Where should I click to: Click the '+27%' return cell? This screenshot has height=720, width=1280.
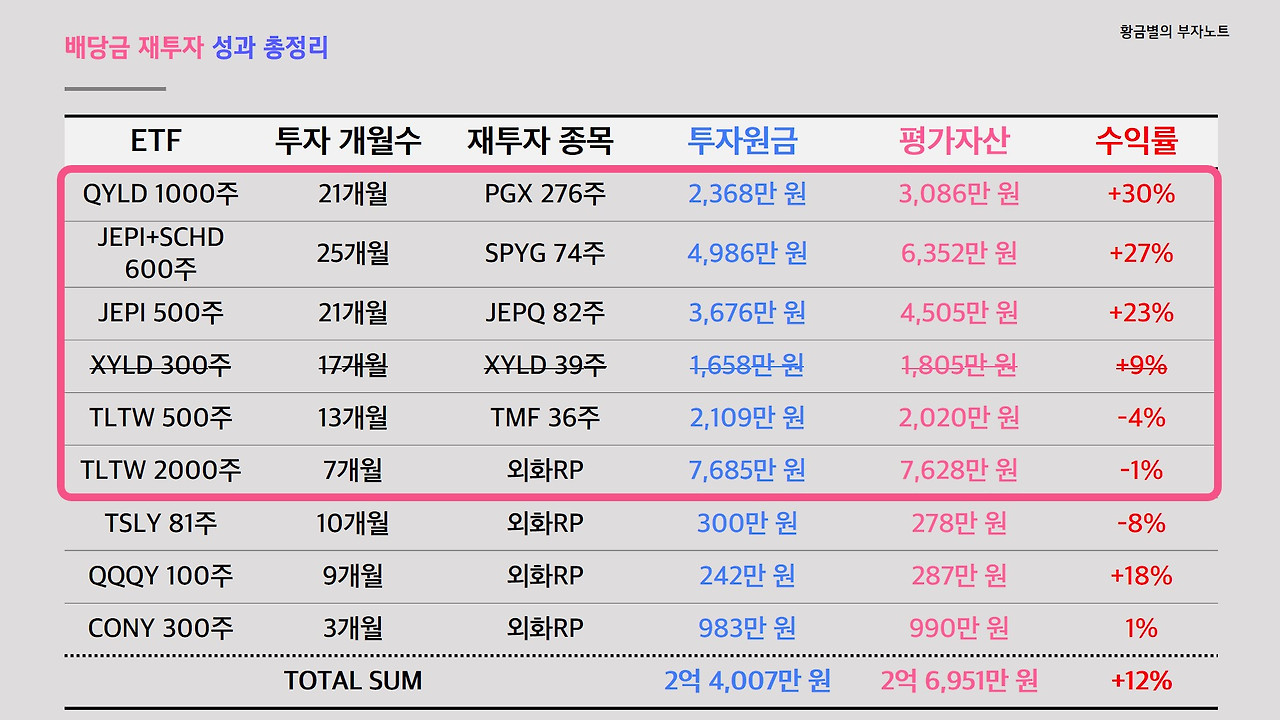point(1141,253)
